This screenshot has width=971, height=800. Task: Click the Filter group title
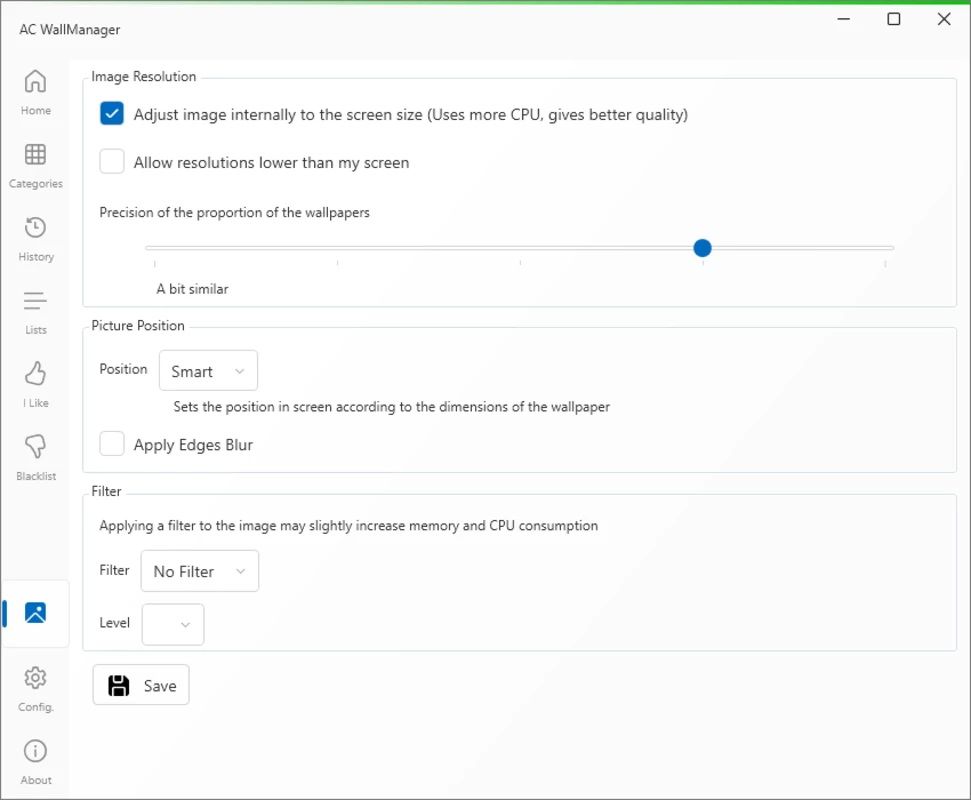pyautogui.click(x=107, y=492)
